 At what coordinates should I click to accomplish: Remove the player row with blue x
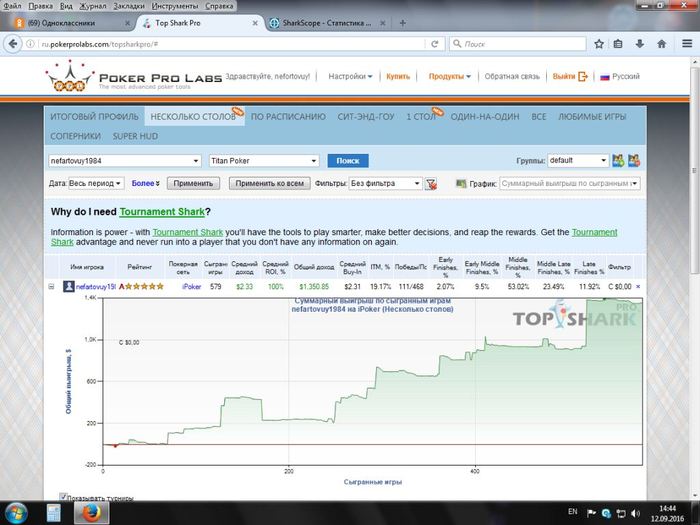pos(638,287)
